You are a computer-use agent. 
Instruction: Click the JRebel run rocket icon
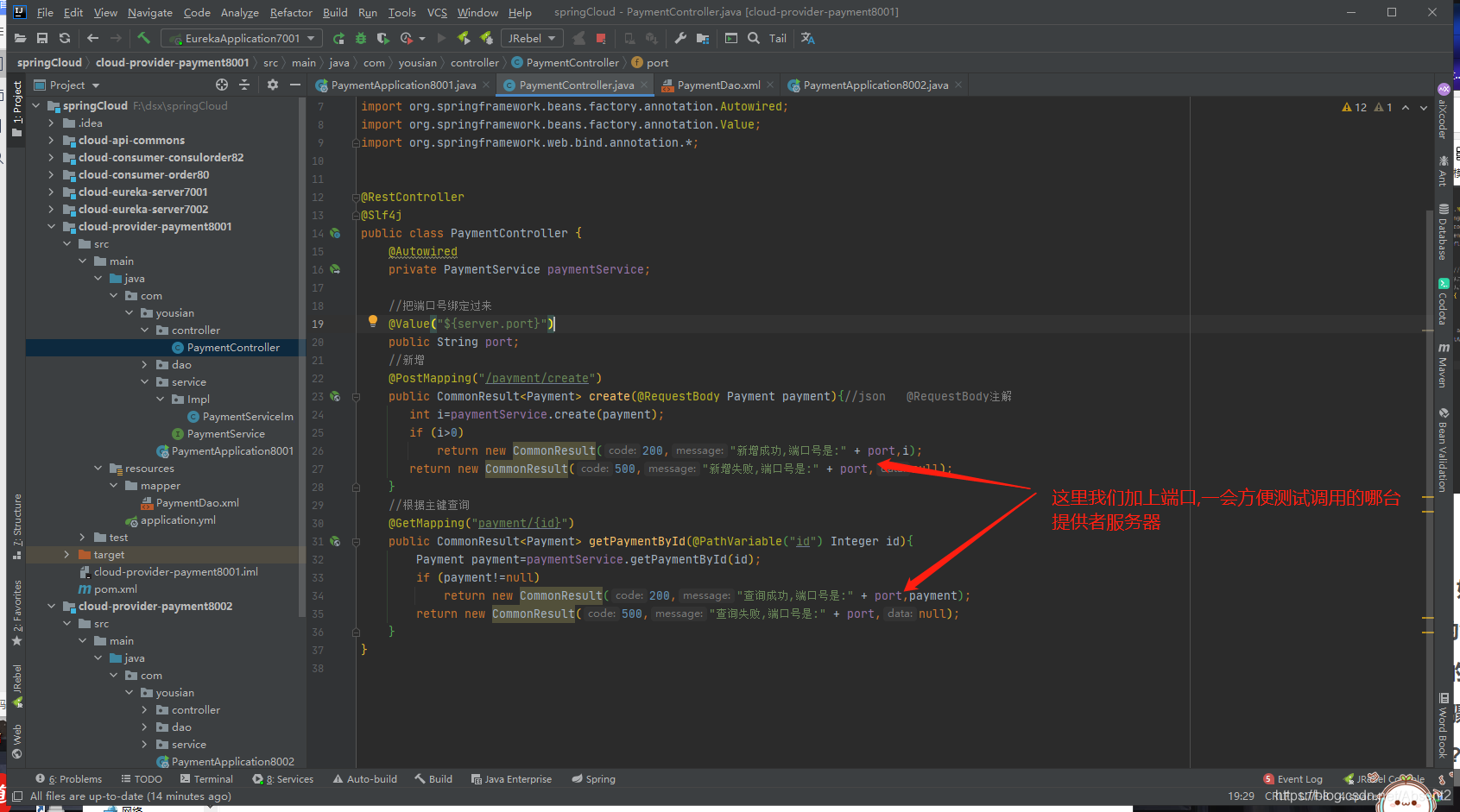[464, 38]
